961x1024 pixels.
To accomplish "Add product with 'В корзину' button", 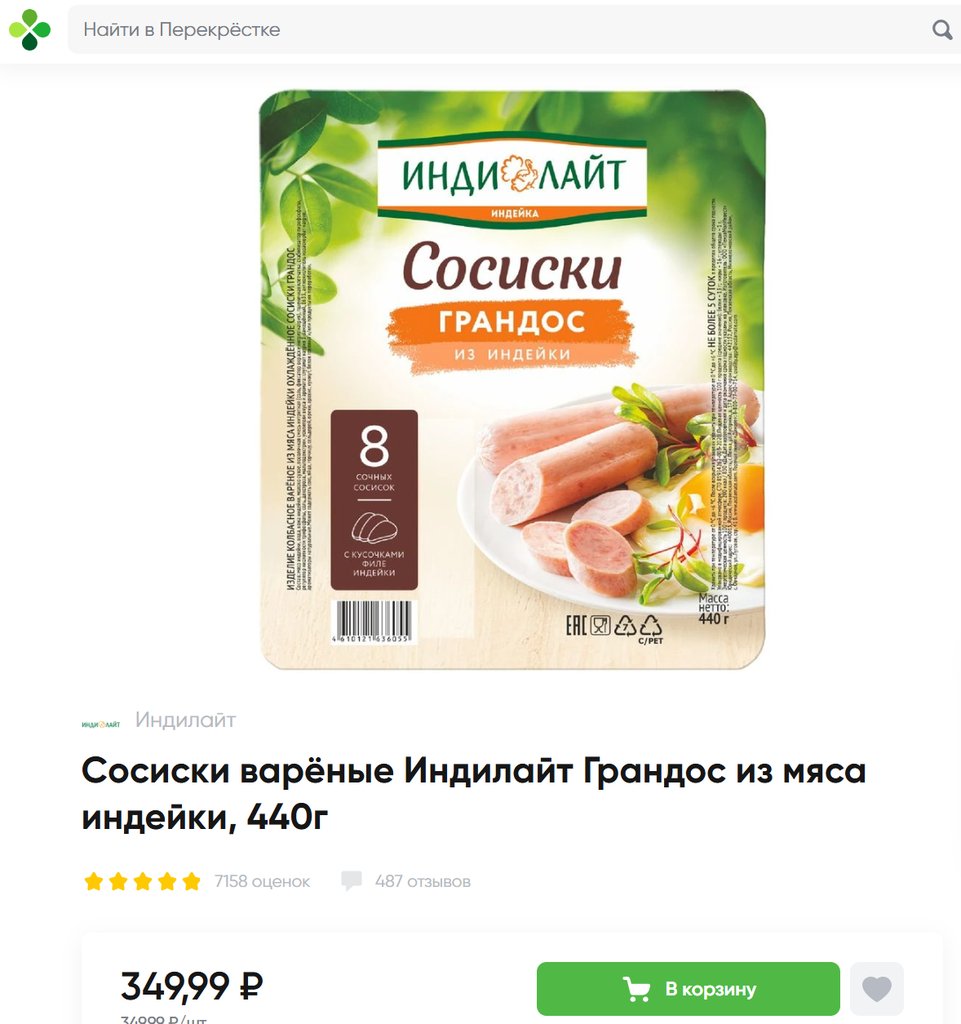I will [688, 989].
